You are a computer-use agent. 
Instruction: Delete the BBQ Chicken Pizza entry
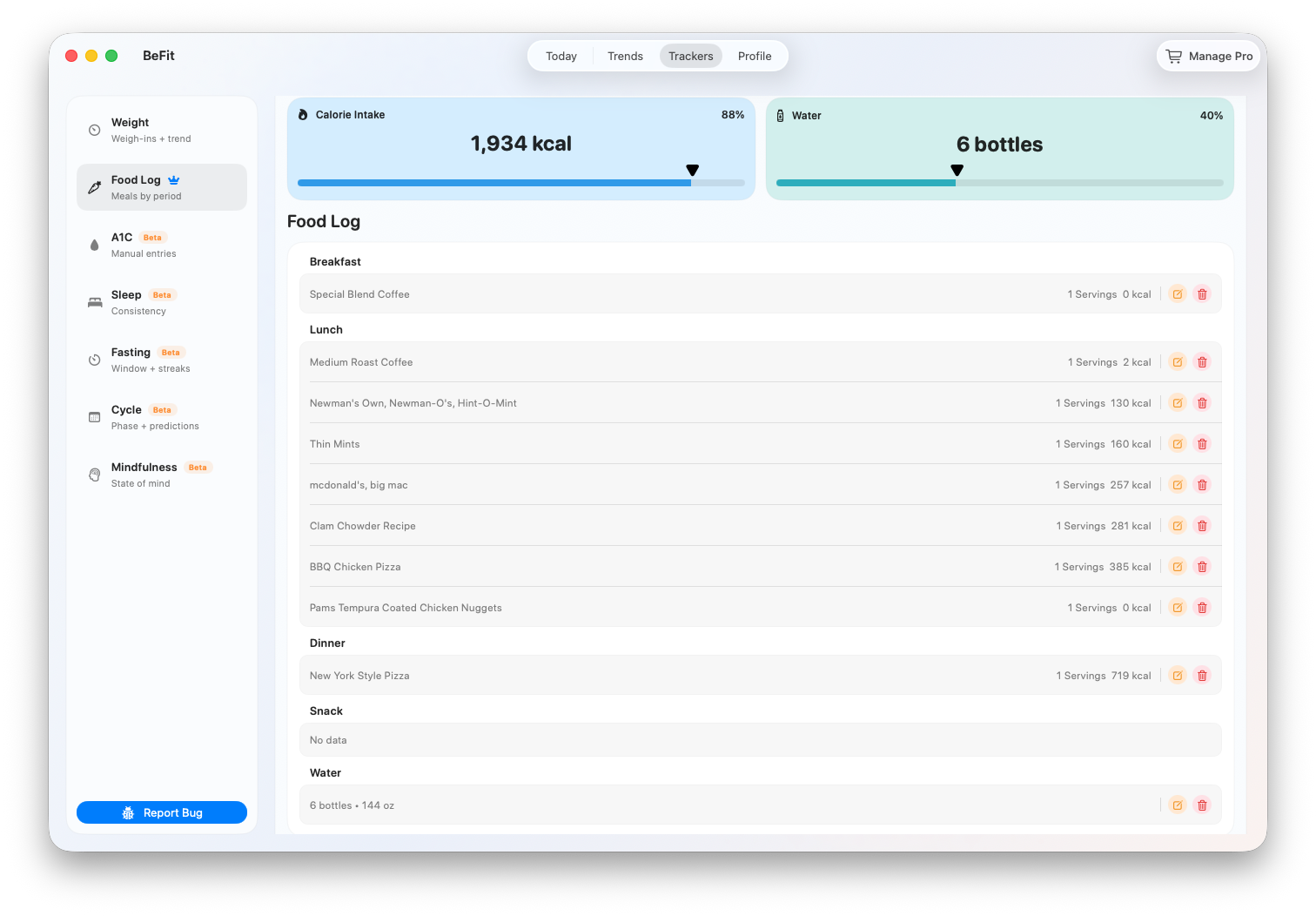coord(1202,567)
